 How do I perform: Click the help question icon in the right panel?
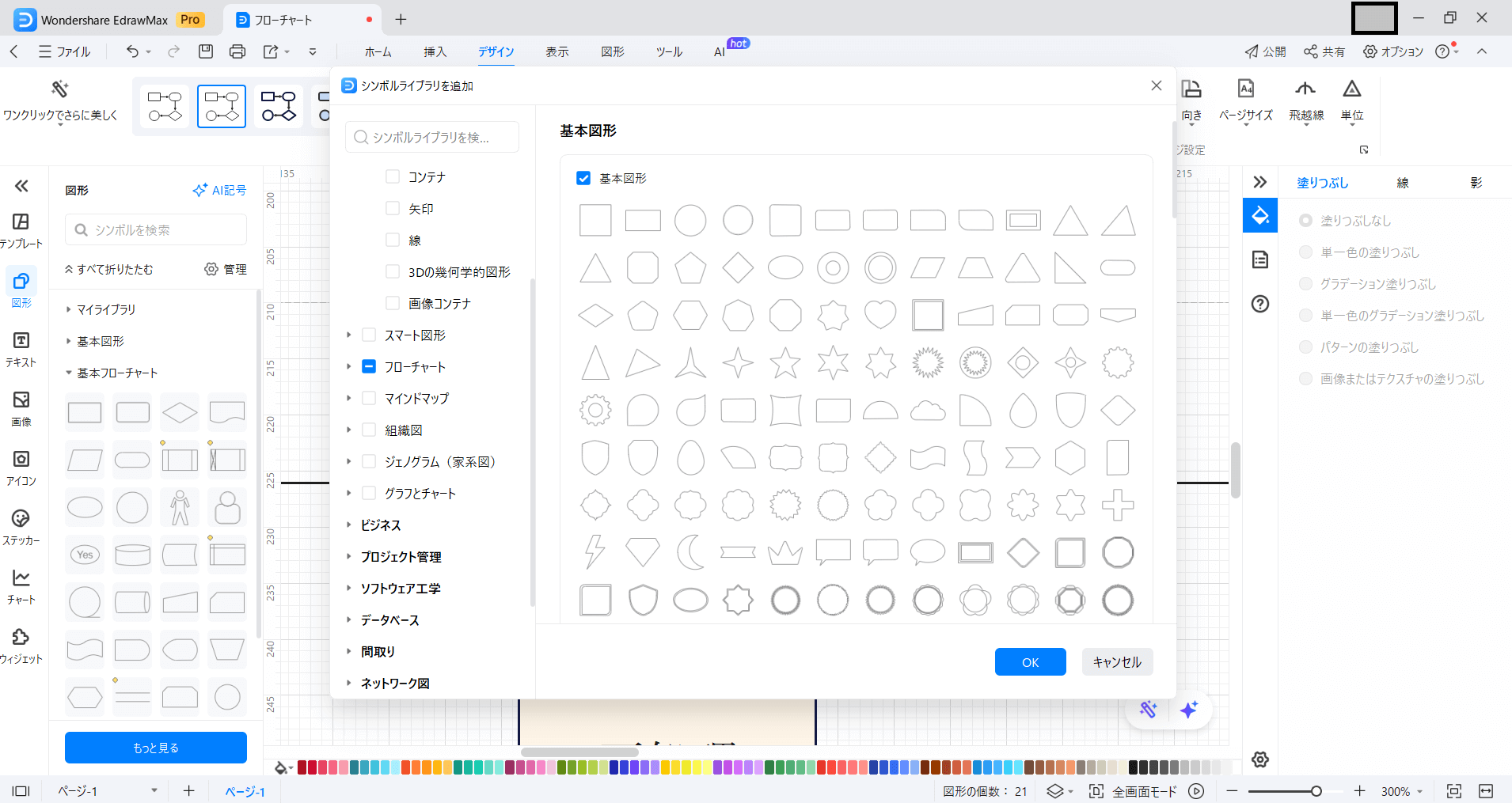tap(1260, 304)
